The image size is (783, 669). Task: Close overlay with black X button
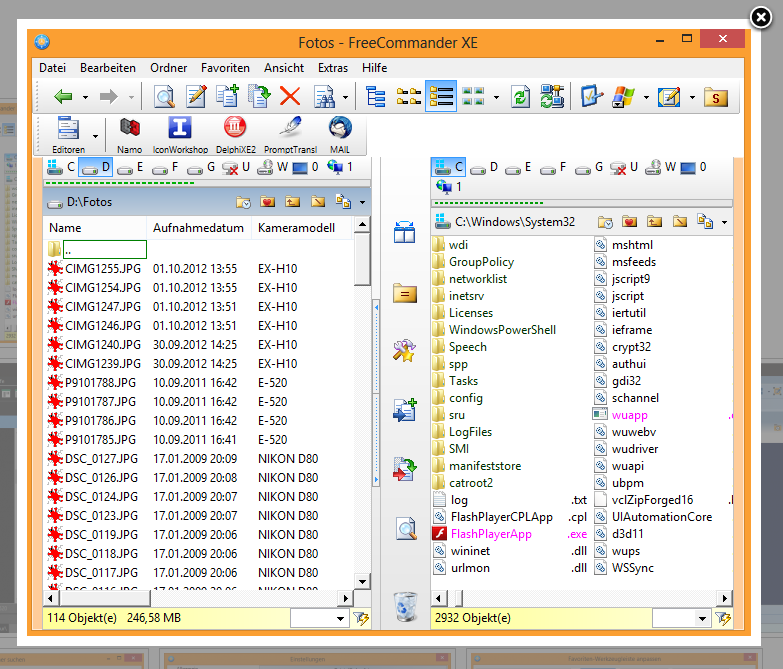pos(761,18)
